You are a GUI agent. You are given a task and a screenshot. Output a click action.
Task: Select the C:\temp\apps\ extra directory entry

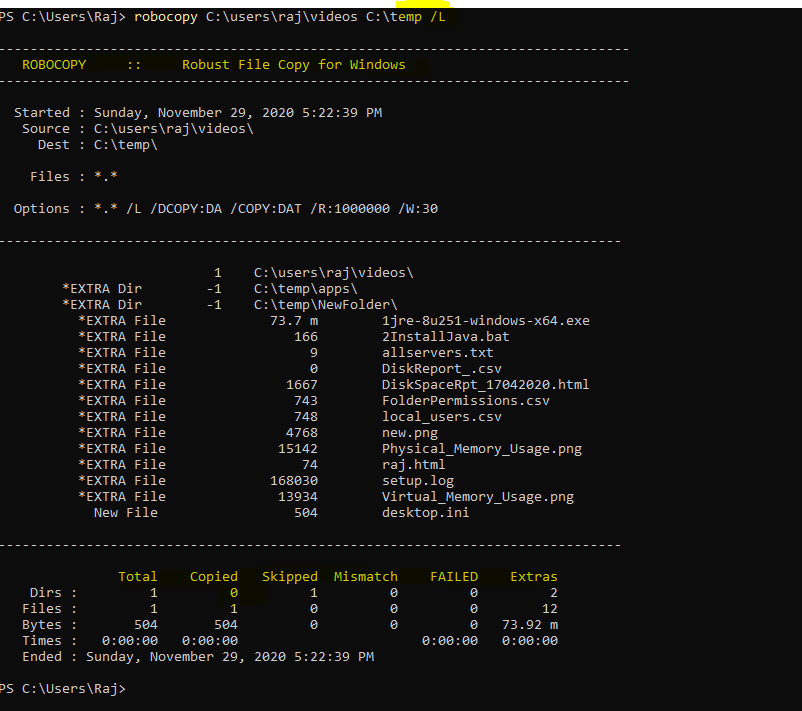pos(305,288)
